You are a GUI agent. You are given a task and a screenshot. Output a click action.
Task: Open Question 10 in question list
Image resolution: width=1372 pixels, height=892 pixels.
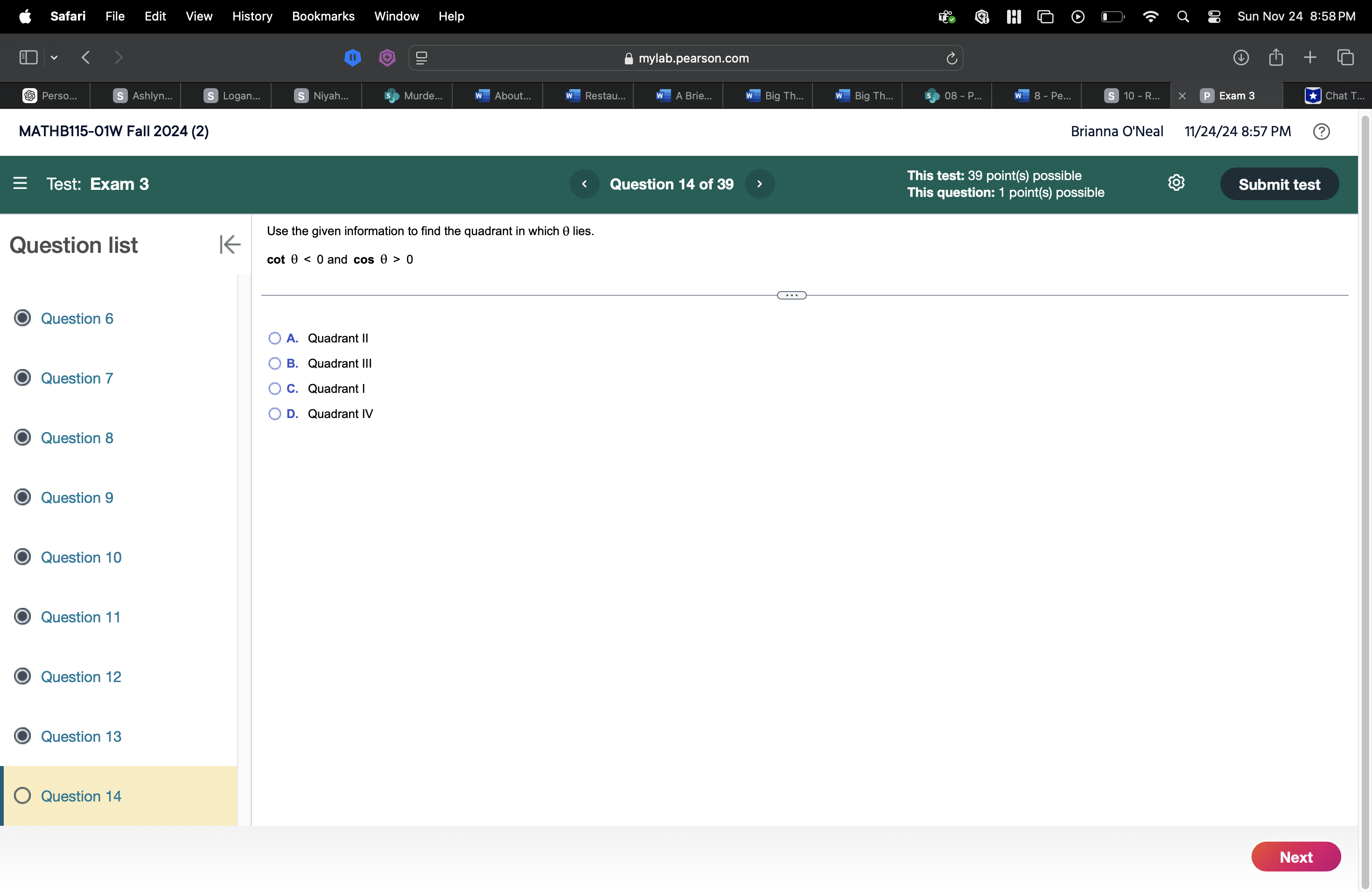pos(81,557)
